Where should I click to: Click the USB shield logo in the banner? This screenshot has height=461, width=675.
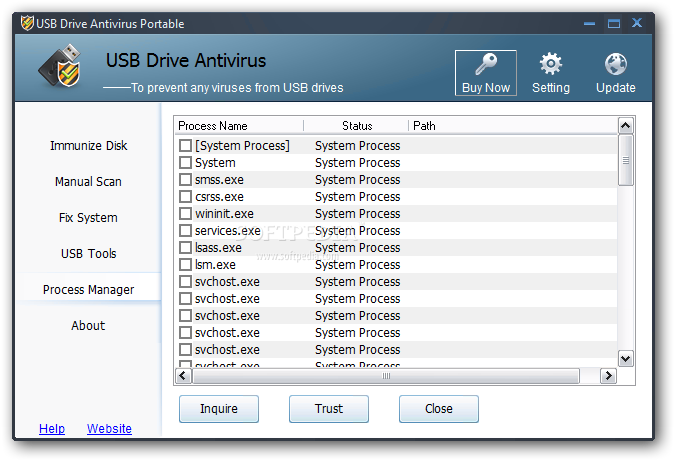click(x=60, y=66)
